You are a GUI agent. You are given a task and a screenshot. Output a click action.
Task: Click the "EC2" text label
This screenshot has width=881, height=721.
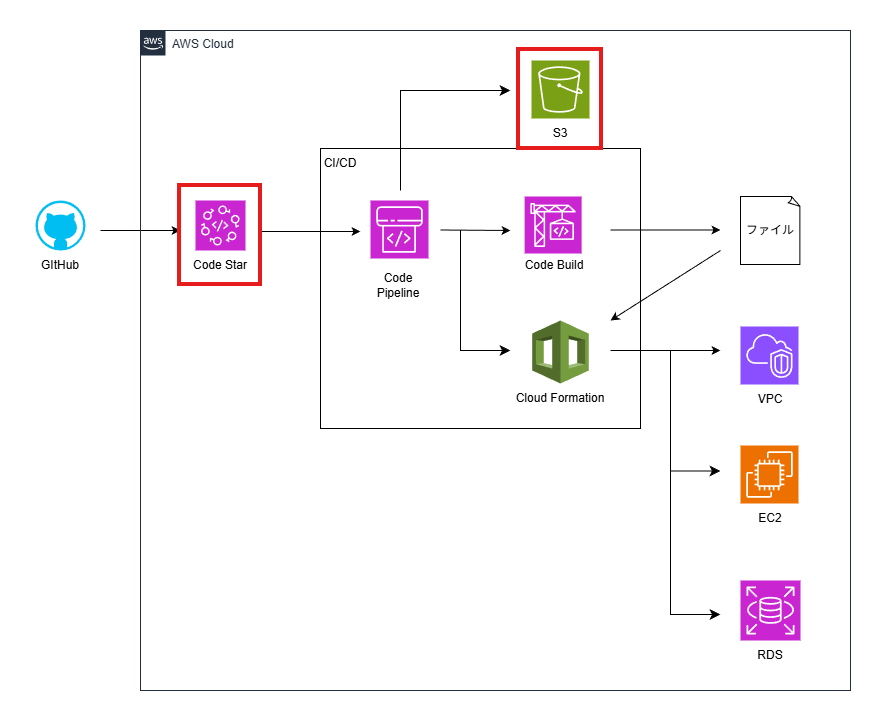coord(769,518)
